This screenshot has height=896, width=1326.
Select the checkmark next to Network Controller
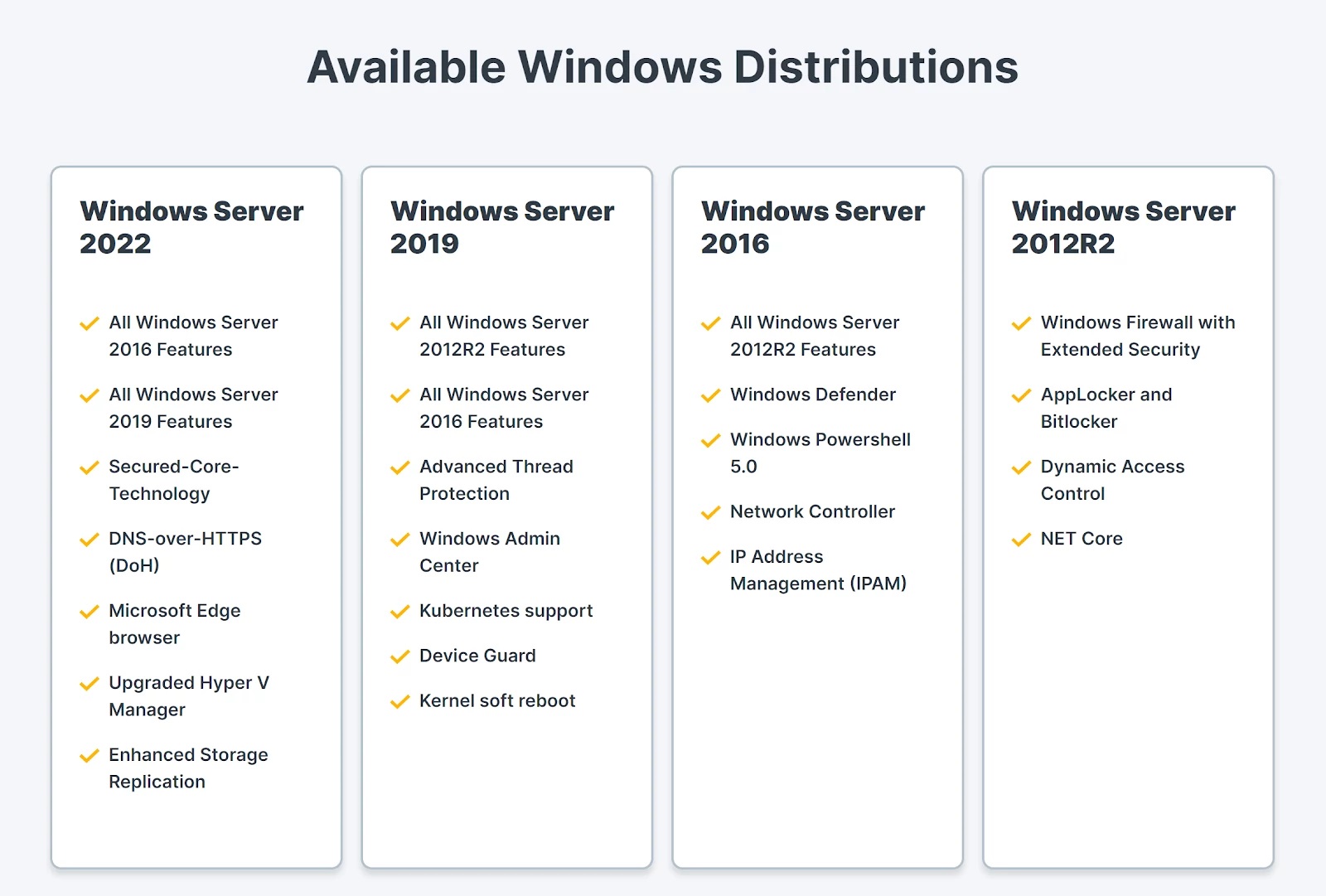[710, 512]
